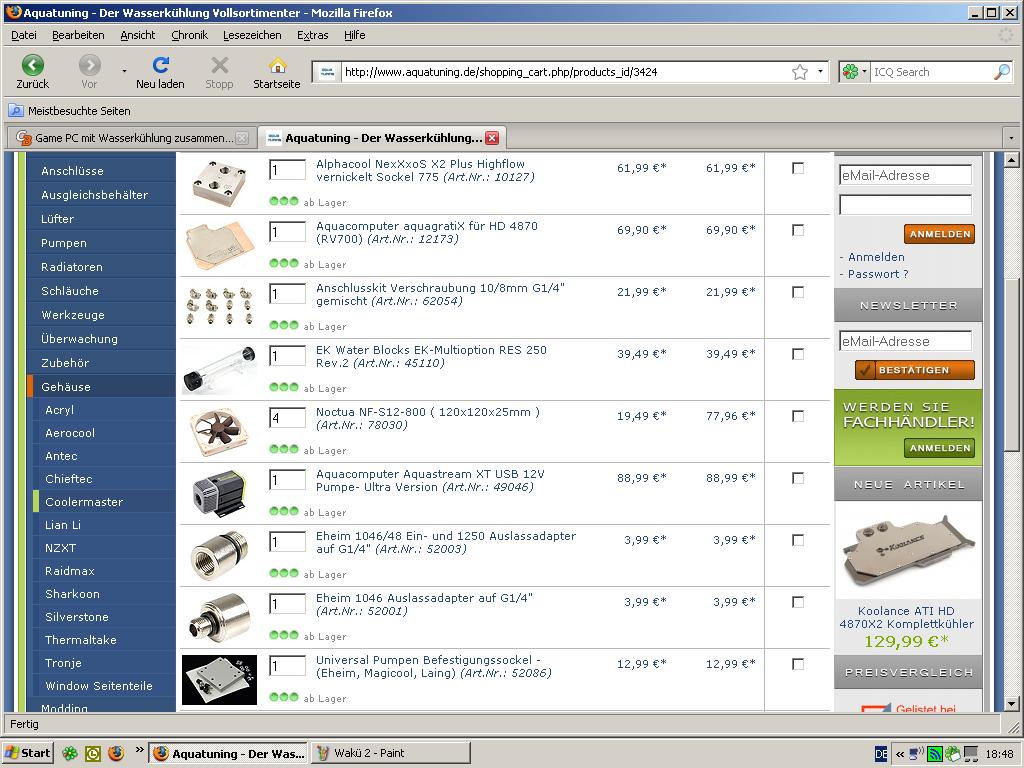Click the login password field
The image size is (1024, 768).
pyautogui.click(x=905, y=205)
